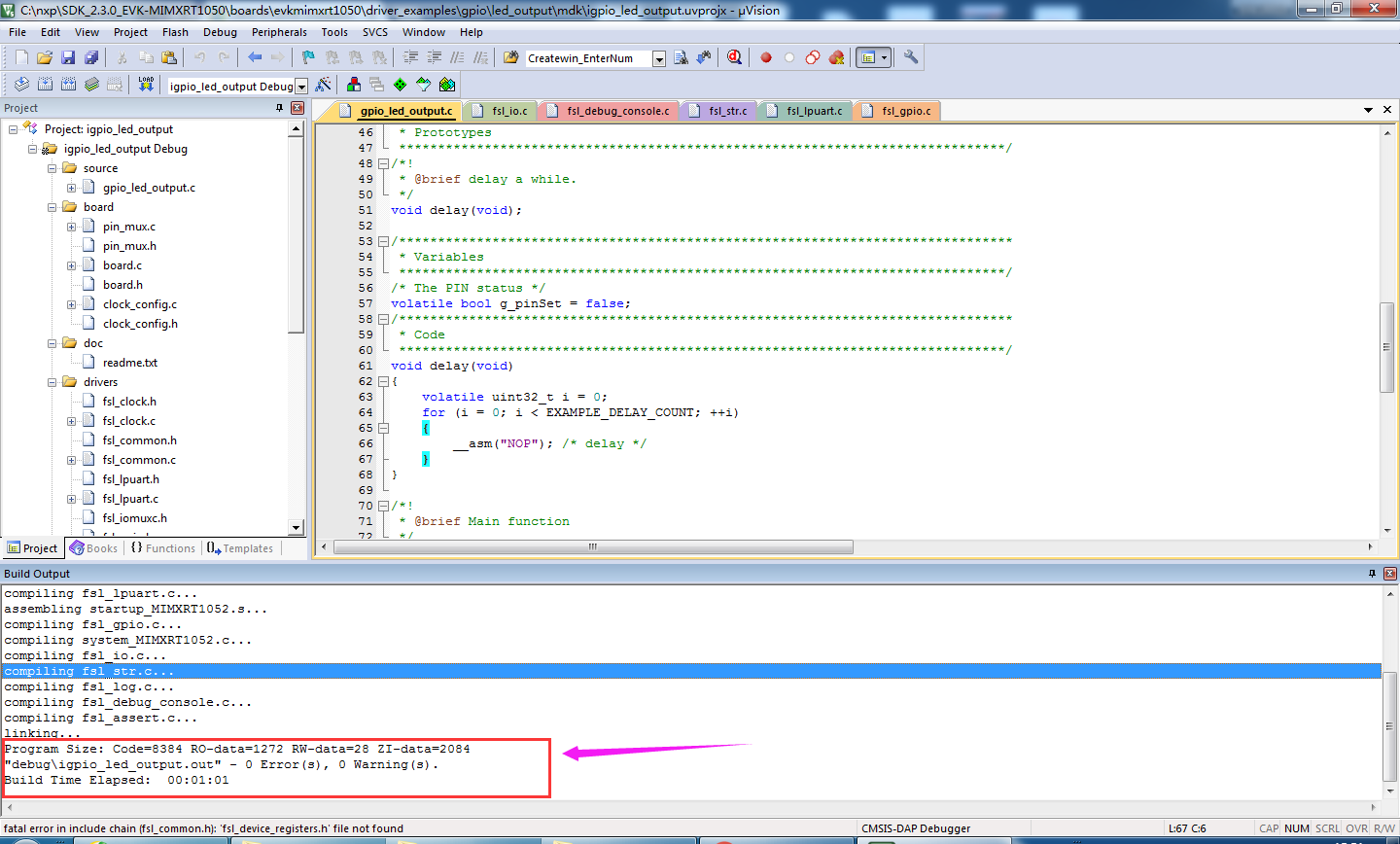Click the Incremental Find binoculars icon
1400x844 pixels.
[703, 58]
